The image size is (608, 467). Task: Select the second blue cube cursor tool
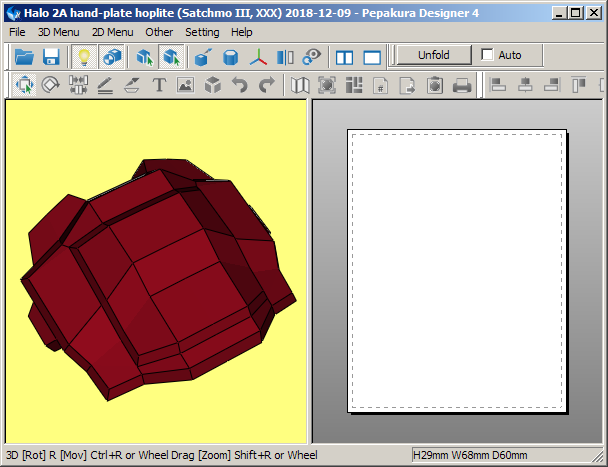[171, 57]
